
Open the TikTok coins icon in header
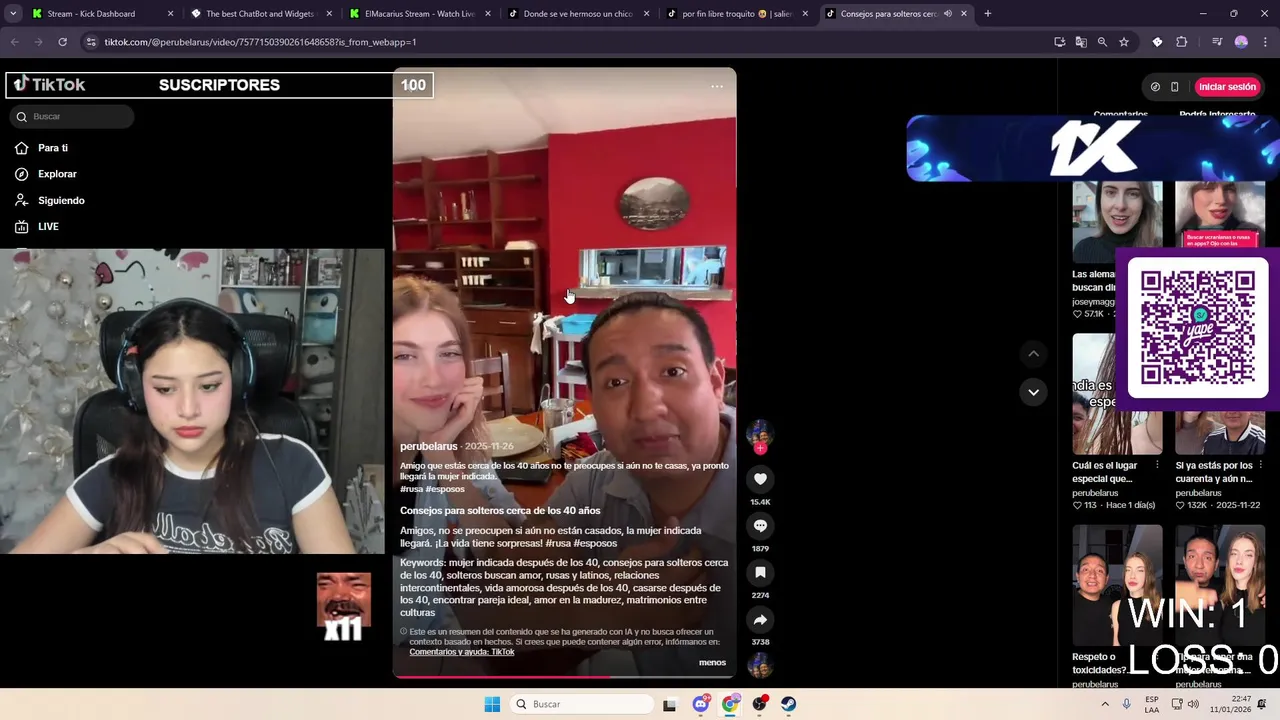(1155, 87)
